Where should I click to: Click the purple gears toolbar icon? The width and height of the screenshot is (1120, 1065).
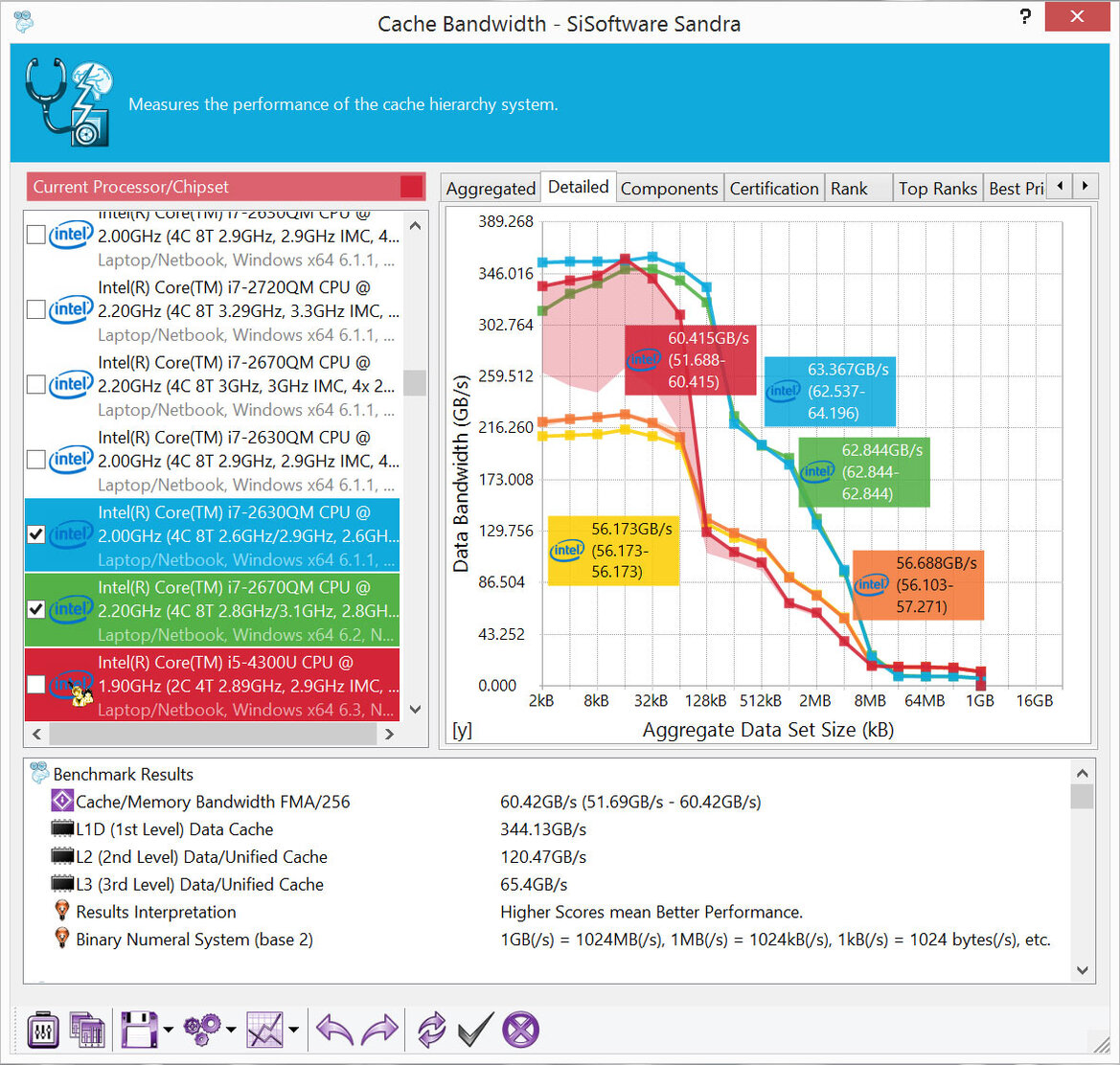[202, 1030]
